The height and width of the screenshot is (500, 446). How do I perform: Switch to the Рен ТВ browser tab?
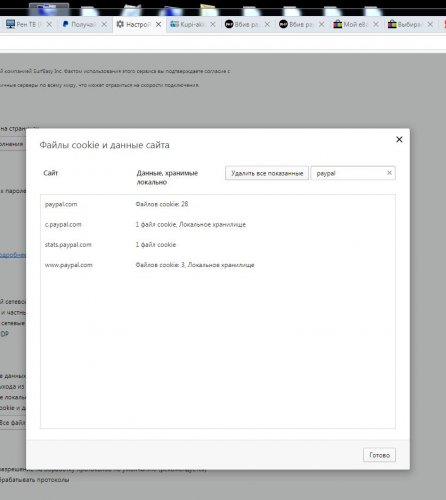coord(28,24)
